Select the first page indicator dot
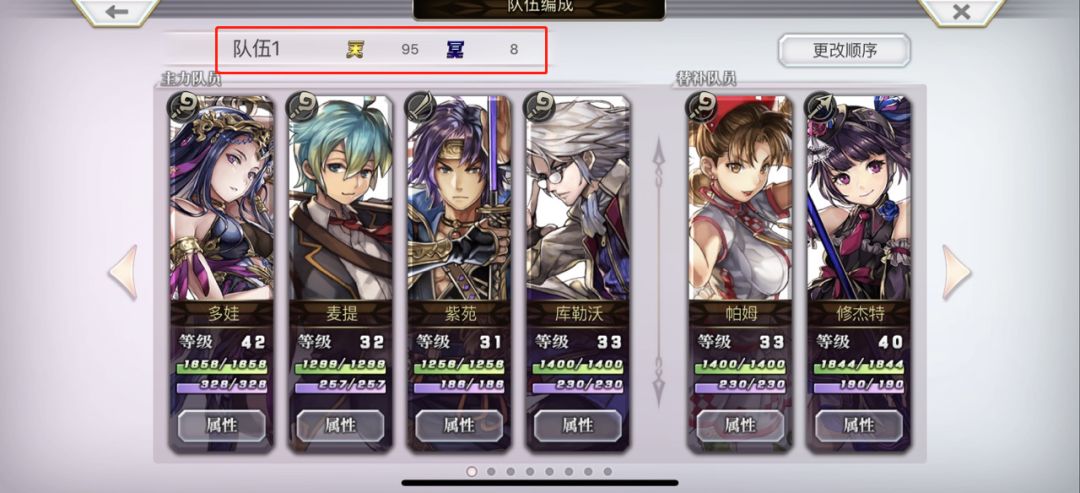1080x493 pixels. tap(472, 472)
